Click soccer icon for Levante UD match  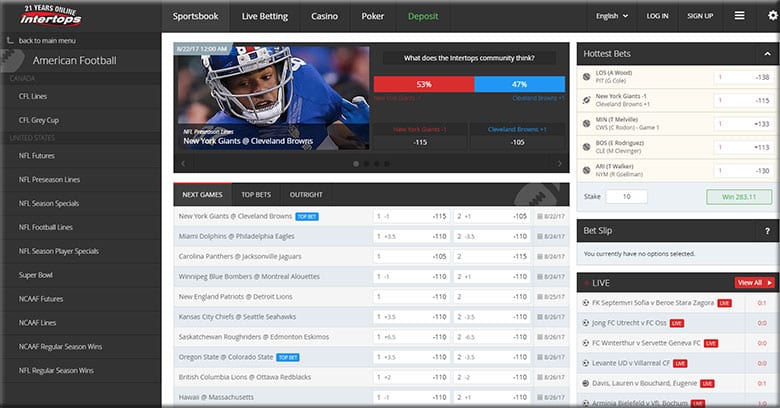click(585, 363)
